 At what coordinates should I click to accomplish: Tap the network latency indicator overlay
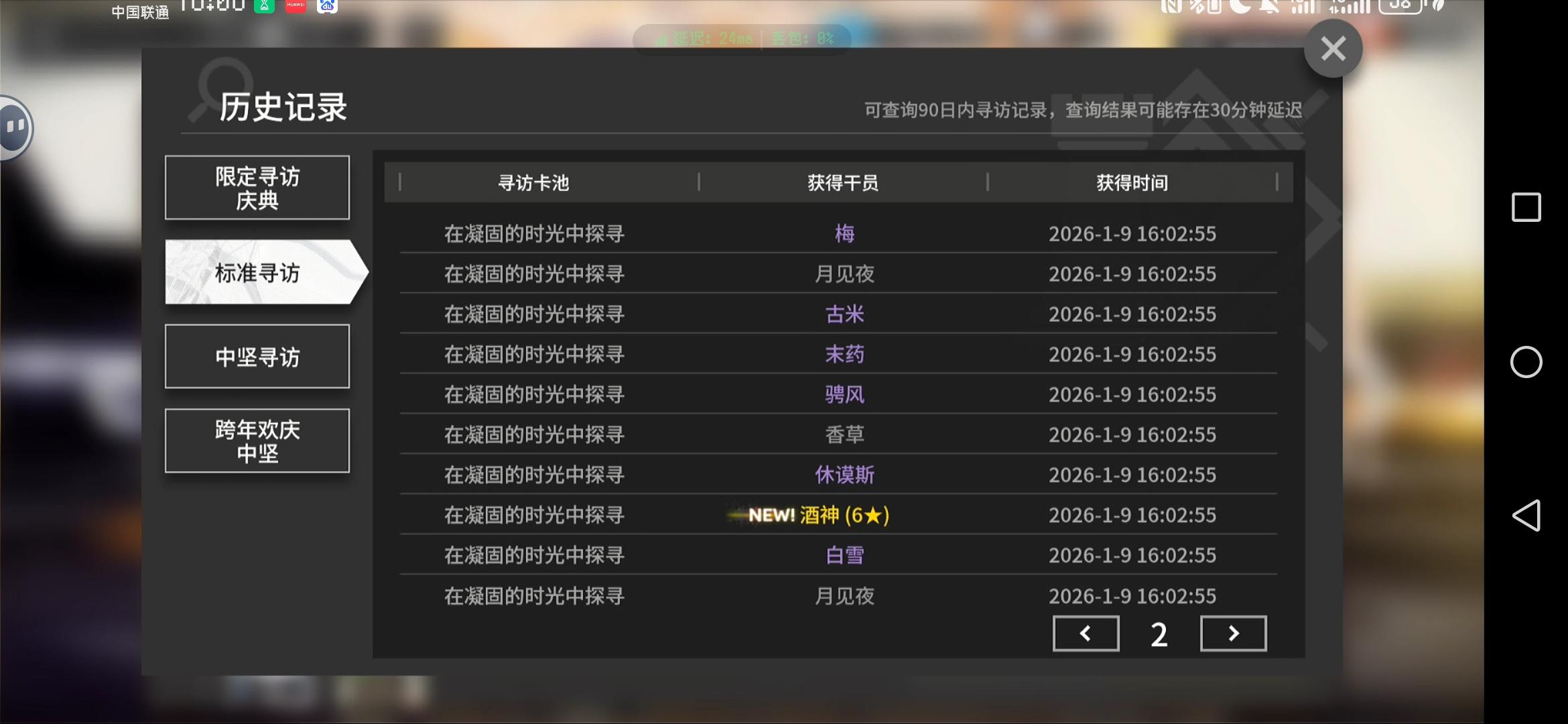[742, 38]
